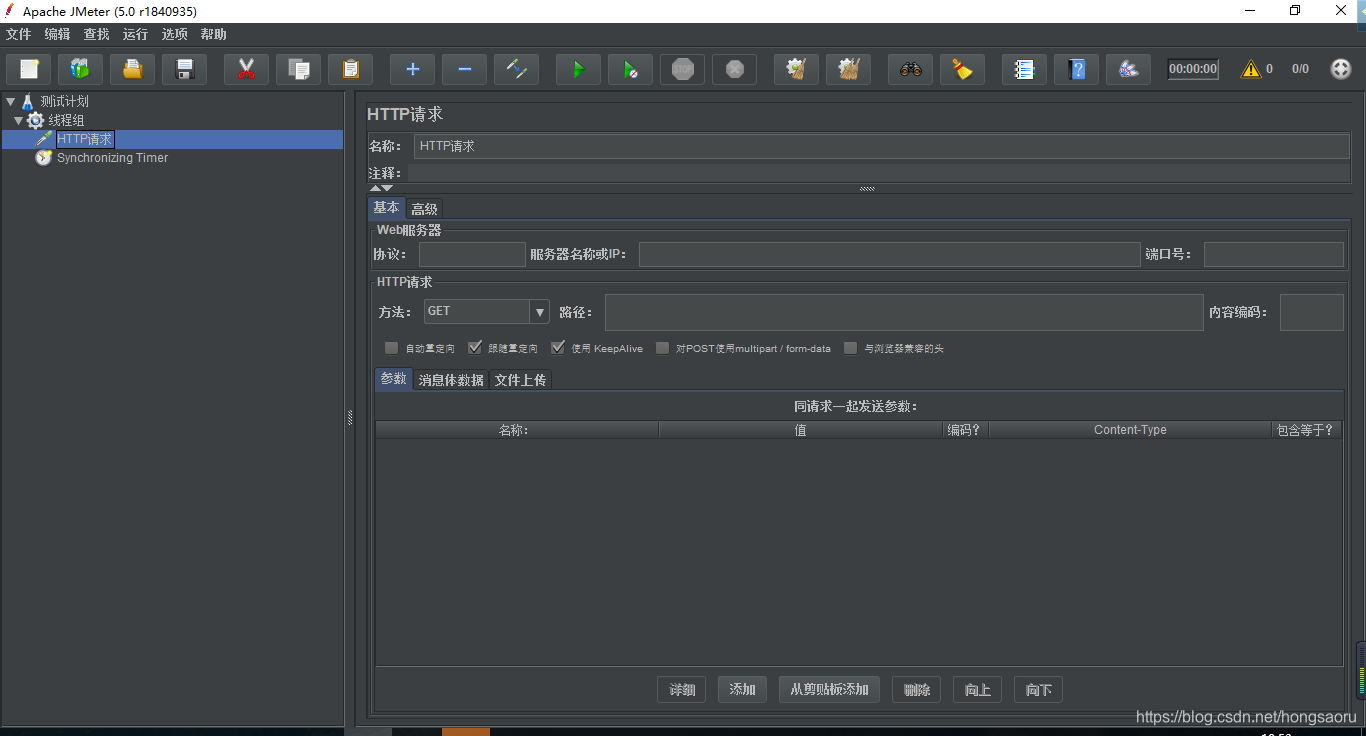
Task: Collapse the 测试计划 tree node
Action: [x=10, y=101]
